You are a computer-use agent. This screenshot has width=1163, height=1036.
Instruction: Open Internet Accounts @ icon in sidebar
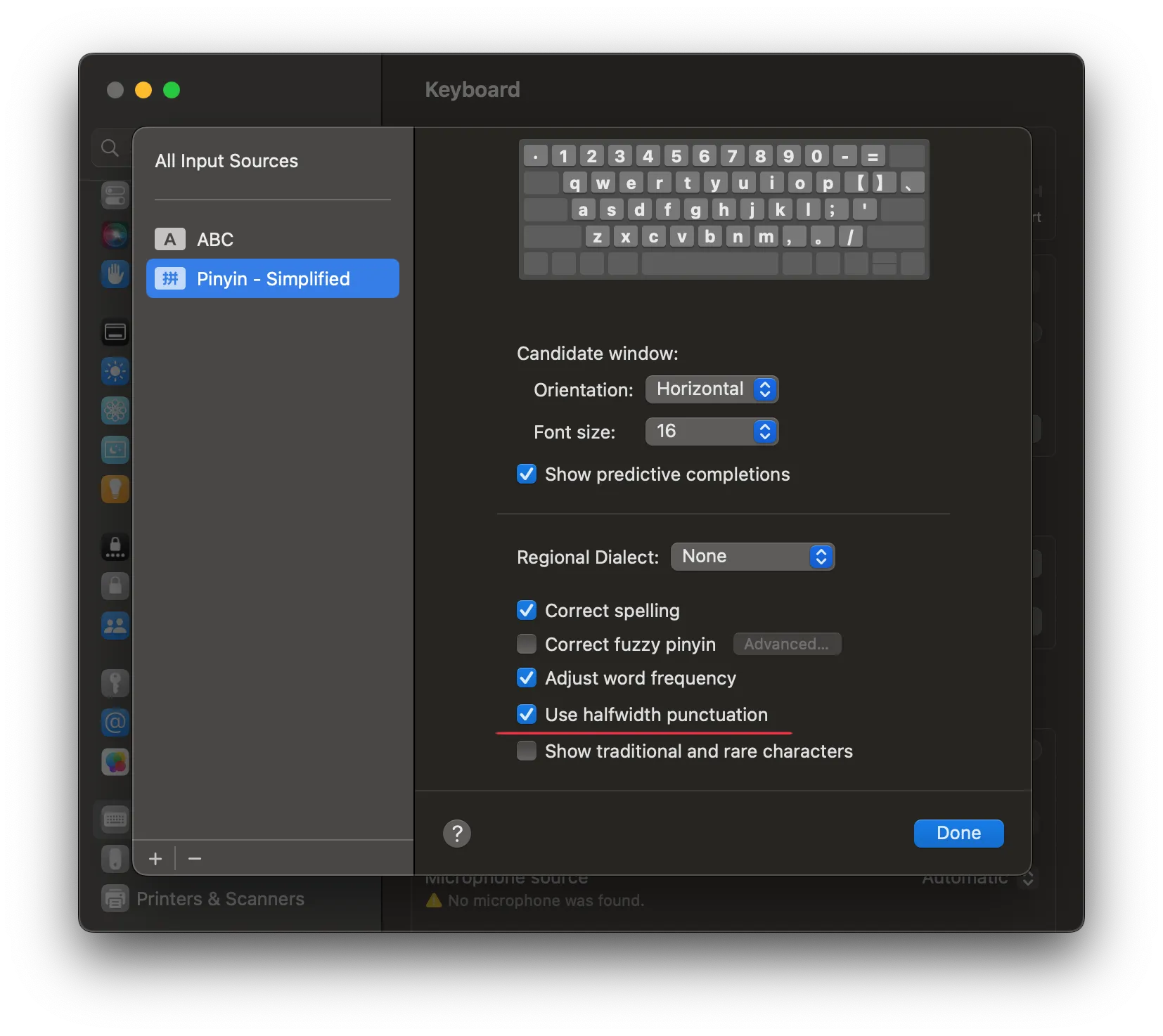(x=115, y=723)
